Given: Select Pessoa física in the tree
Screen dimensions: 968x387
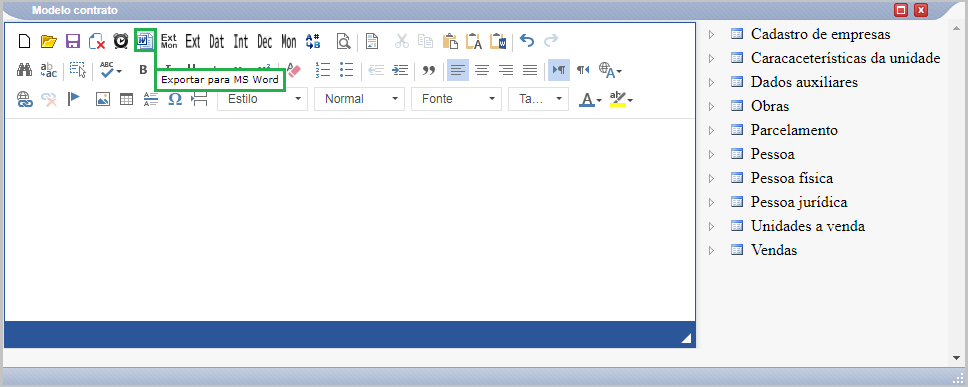Looking at the screenshot, I should point(792,178).
